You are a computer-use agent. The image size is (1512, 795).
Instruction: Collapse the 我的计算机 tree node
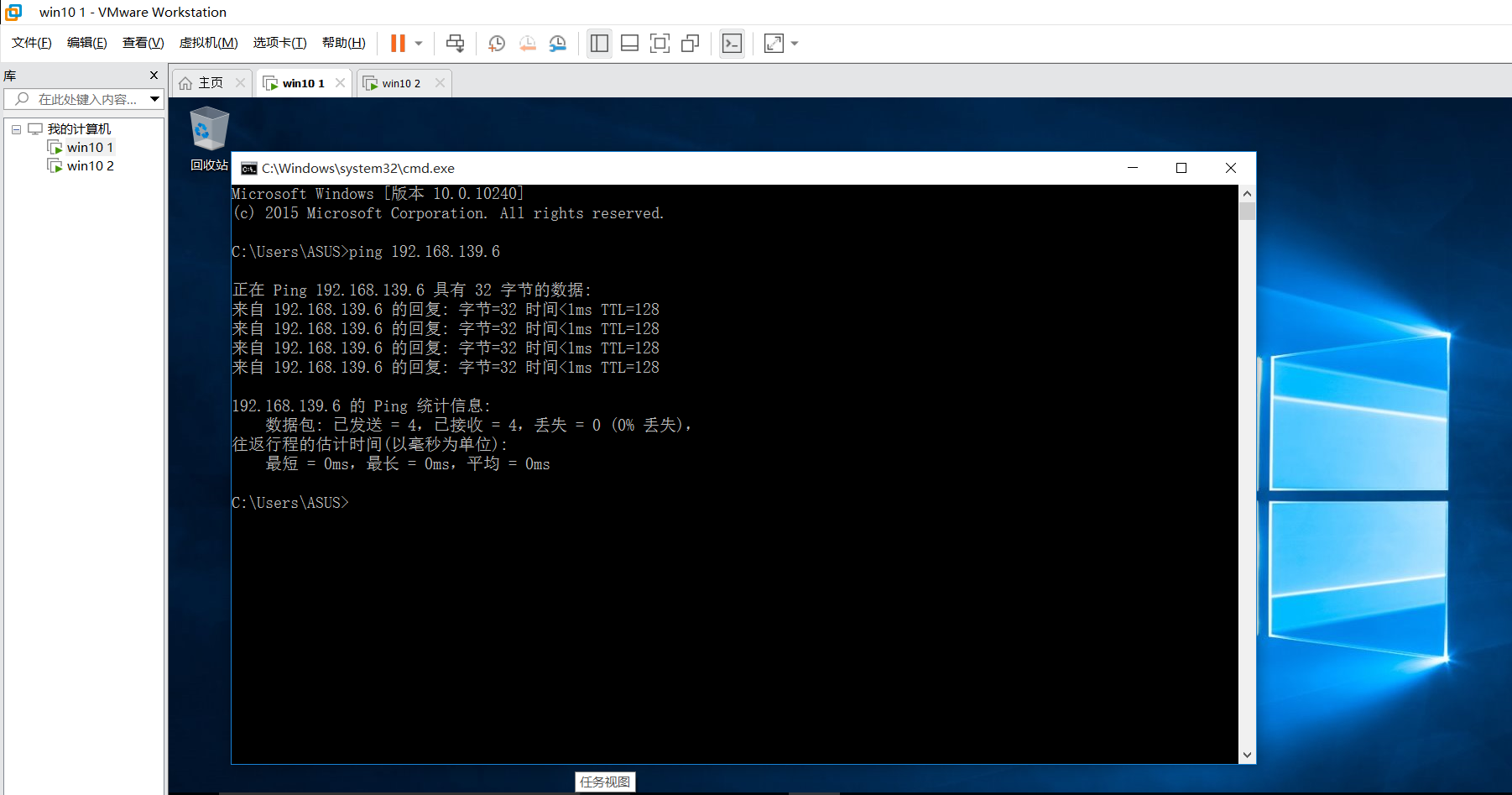(16, 129)
